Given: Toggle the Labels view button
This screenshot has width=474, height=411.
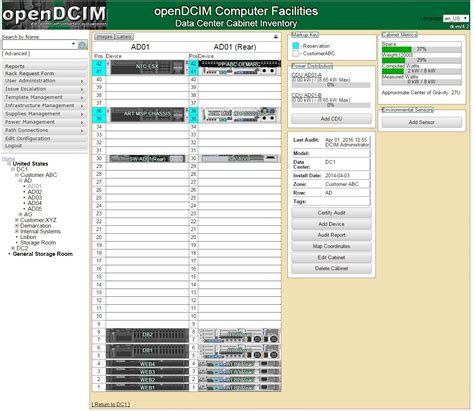Looking at the screenshot, I should tap(124, 37).
